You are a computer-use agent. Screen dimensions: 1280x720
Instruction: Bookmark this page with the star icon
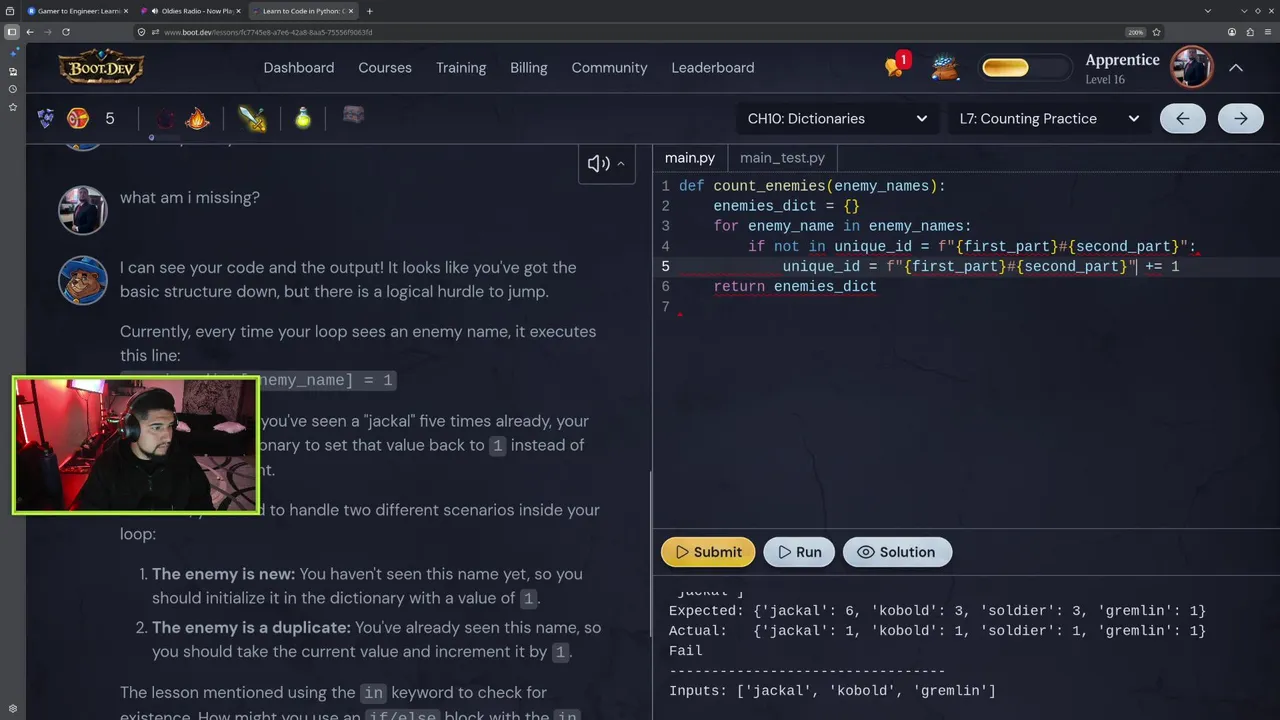click(x=1158, y=32)
